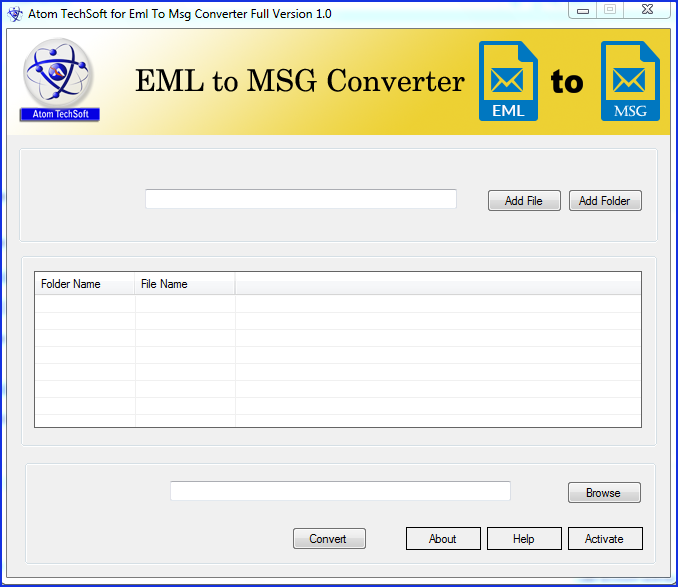Click the Activate button
The width and height of the screenshot is (678, 587).
pyautogui.click(x=605, y=539)
